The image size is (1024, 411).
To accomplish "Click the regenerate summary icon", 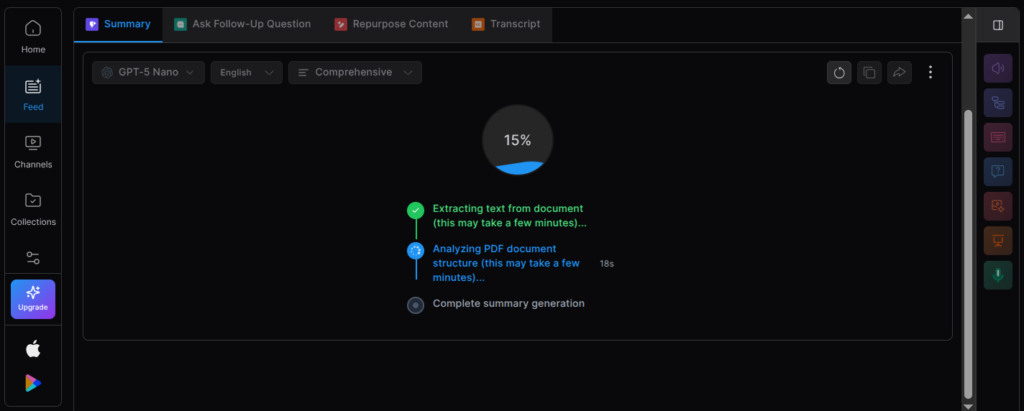I will 839,72.
